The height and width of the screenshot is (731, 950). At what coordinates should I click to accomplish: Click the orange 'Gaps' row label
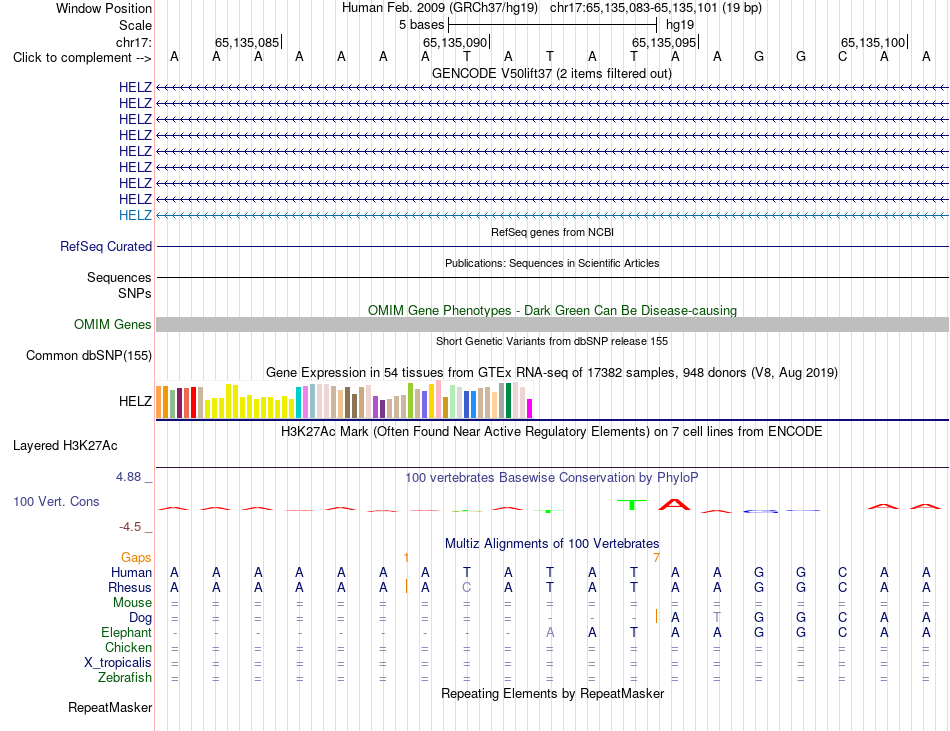[136, 558]
